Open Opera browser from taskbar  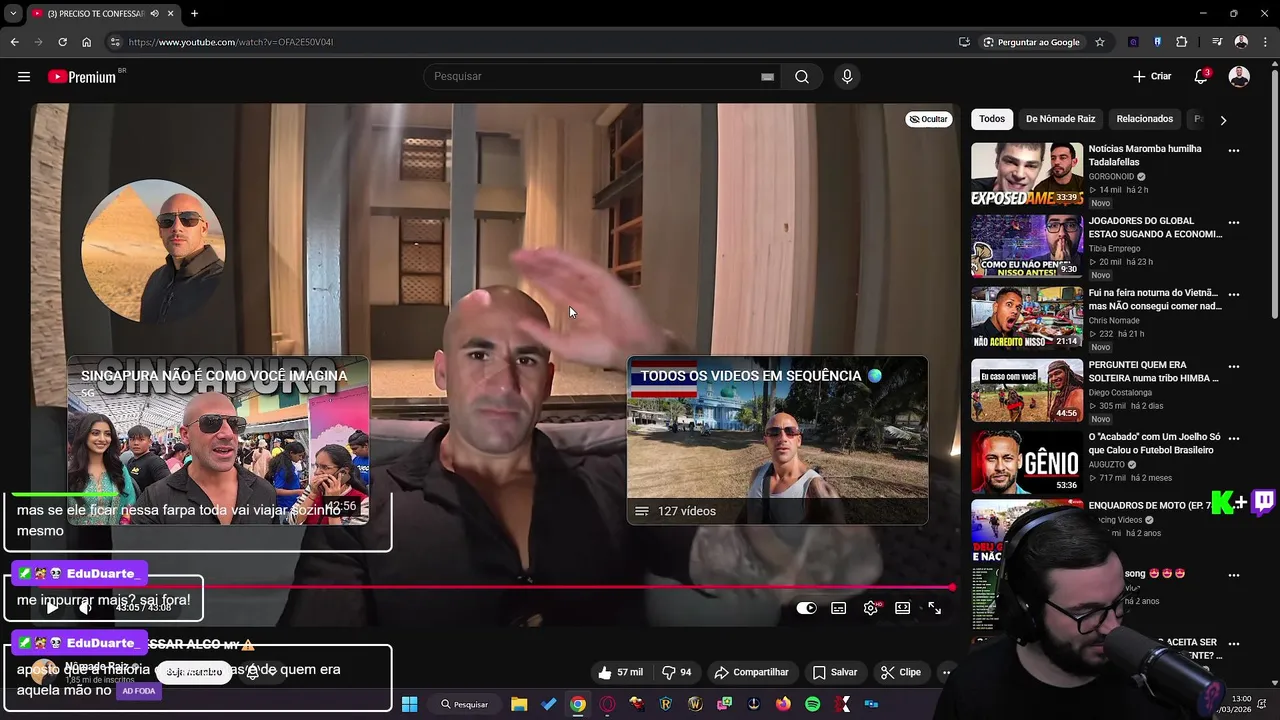[x=607, y=704]
